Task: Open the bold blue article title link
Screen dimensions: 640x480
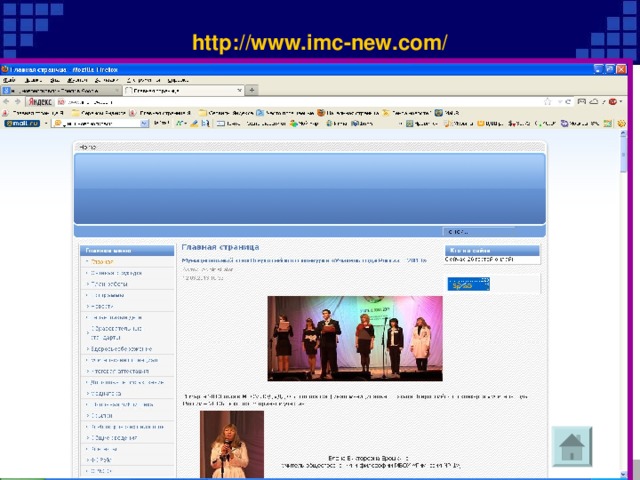Action: tap(304, 260)
